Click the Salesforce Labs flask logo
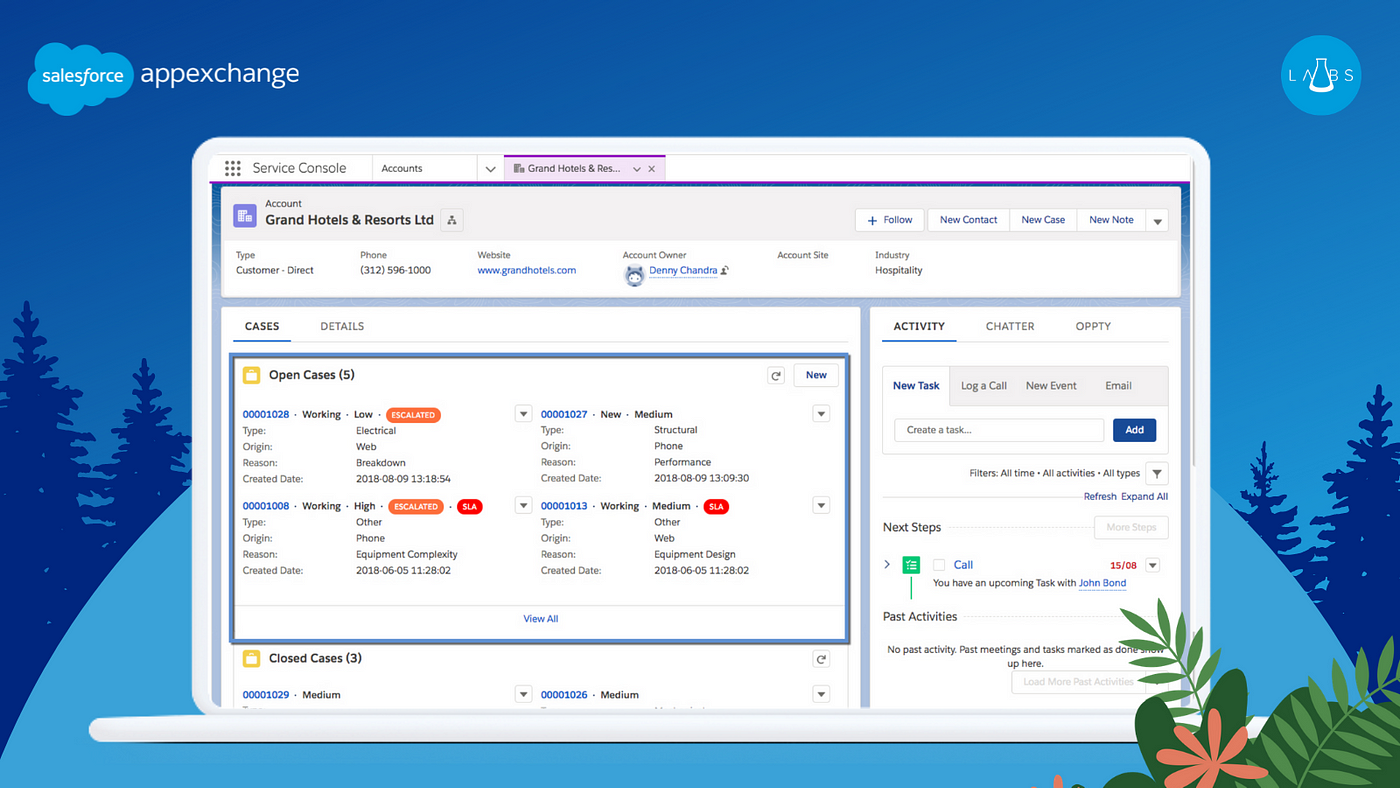The image size is (1400, 788). click(1321, 75)
